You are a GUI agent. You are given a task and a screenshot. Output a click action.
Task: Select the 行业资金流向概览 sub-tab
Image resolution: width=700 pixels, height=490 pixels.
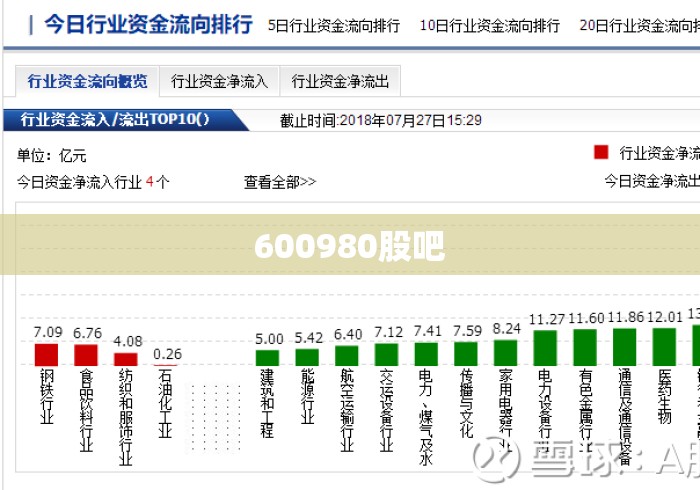pyautogui.click(x=88, y=81)
